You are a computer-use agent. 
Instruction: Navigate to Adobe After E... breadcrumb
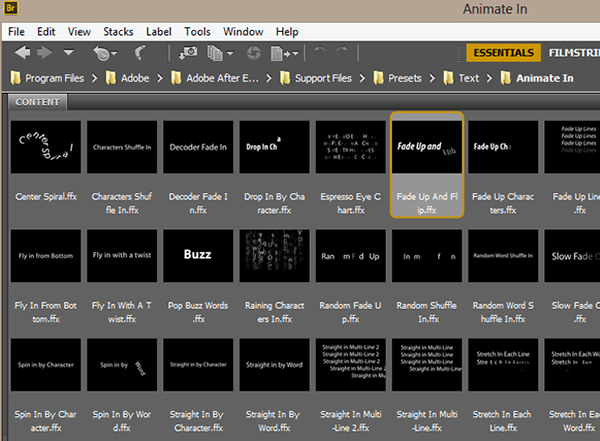pos(215,78)
